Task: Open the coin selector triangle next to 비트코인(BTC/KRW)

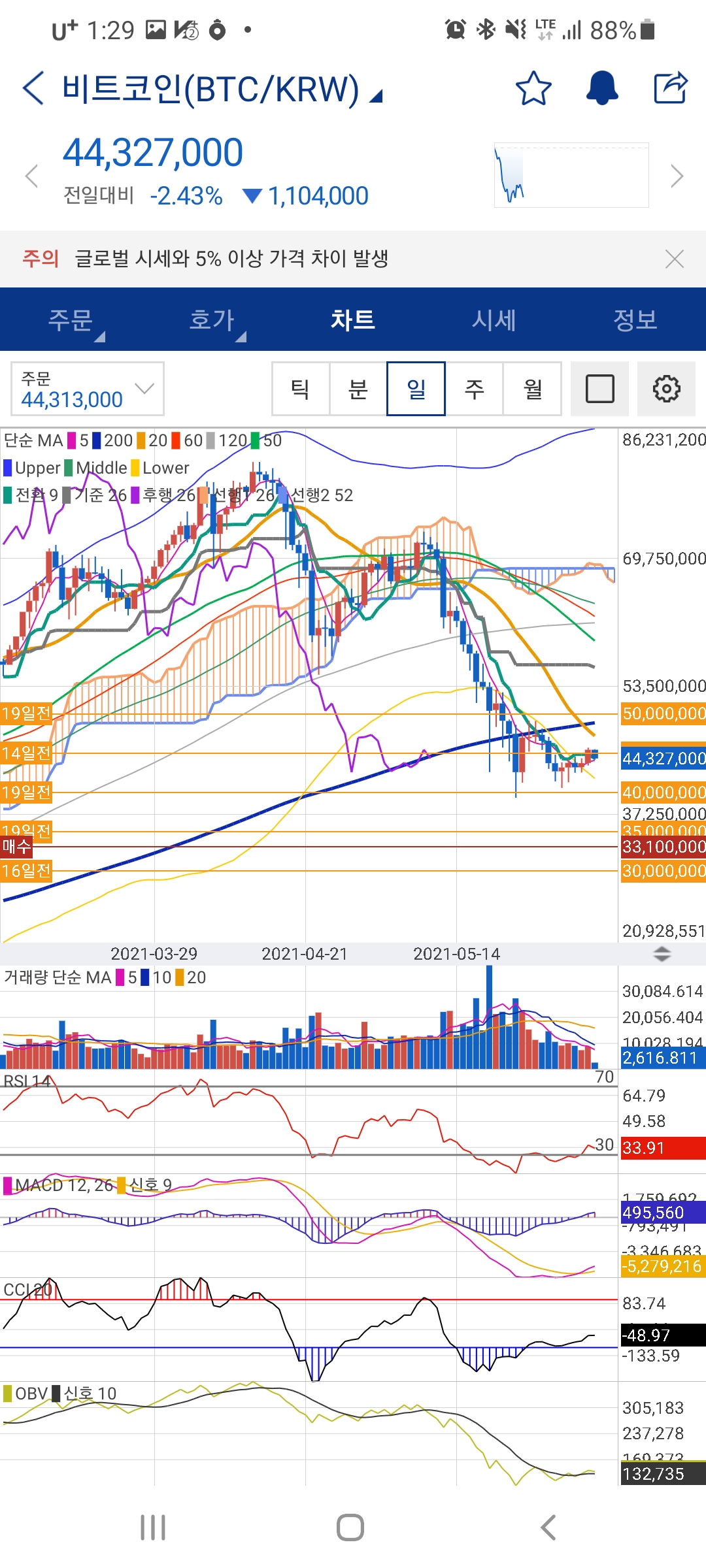Action: tap(376, 97)
